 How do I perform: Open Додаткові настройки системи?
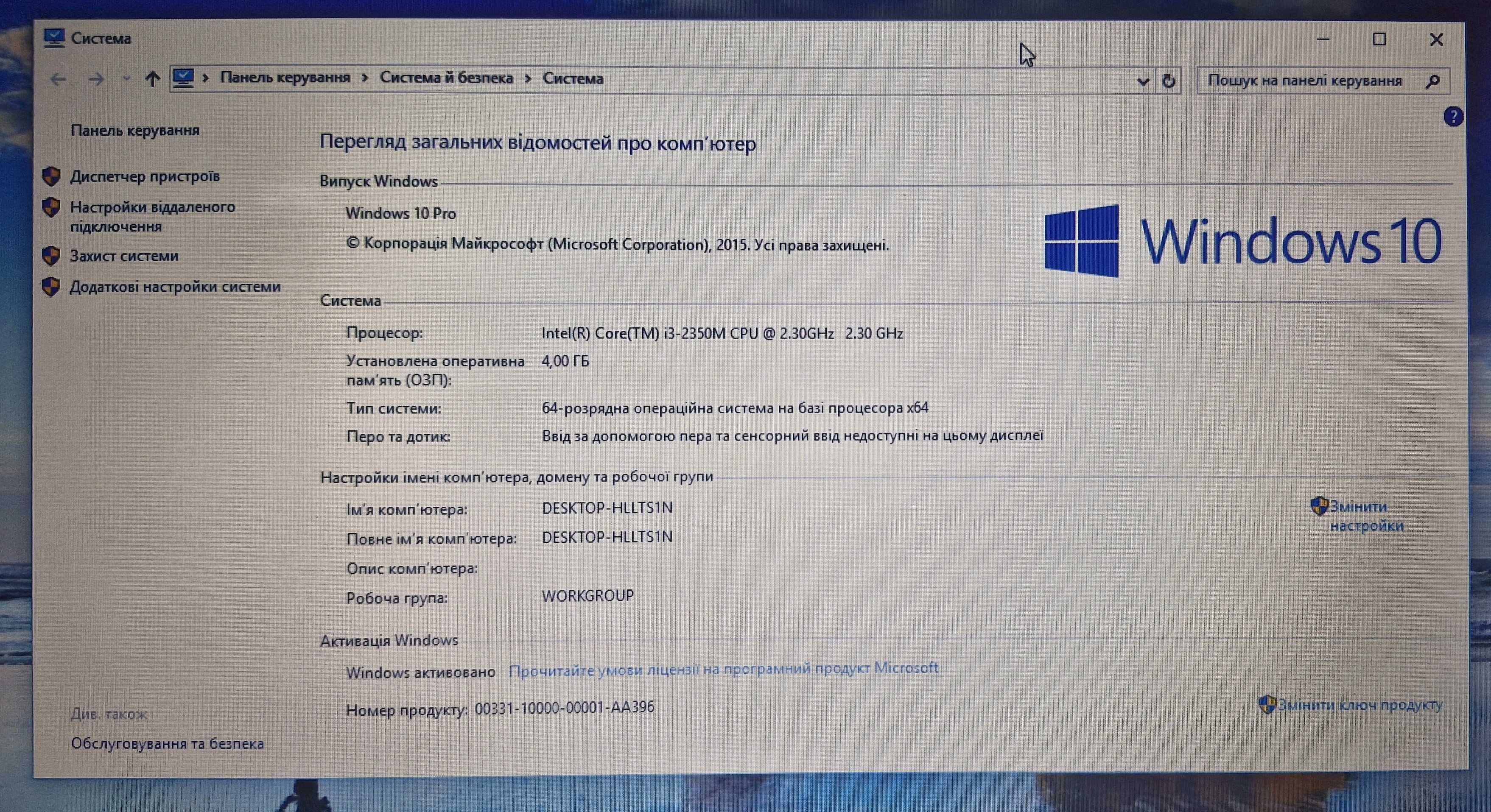[175, 287]
